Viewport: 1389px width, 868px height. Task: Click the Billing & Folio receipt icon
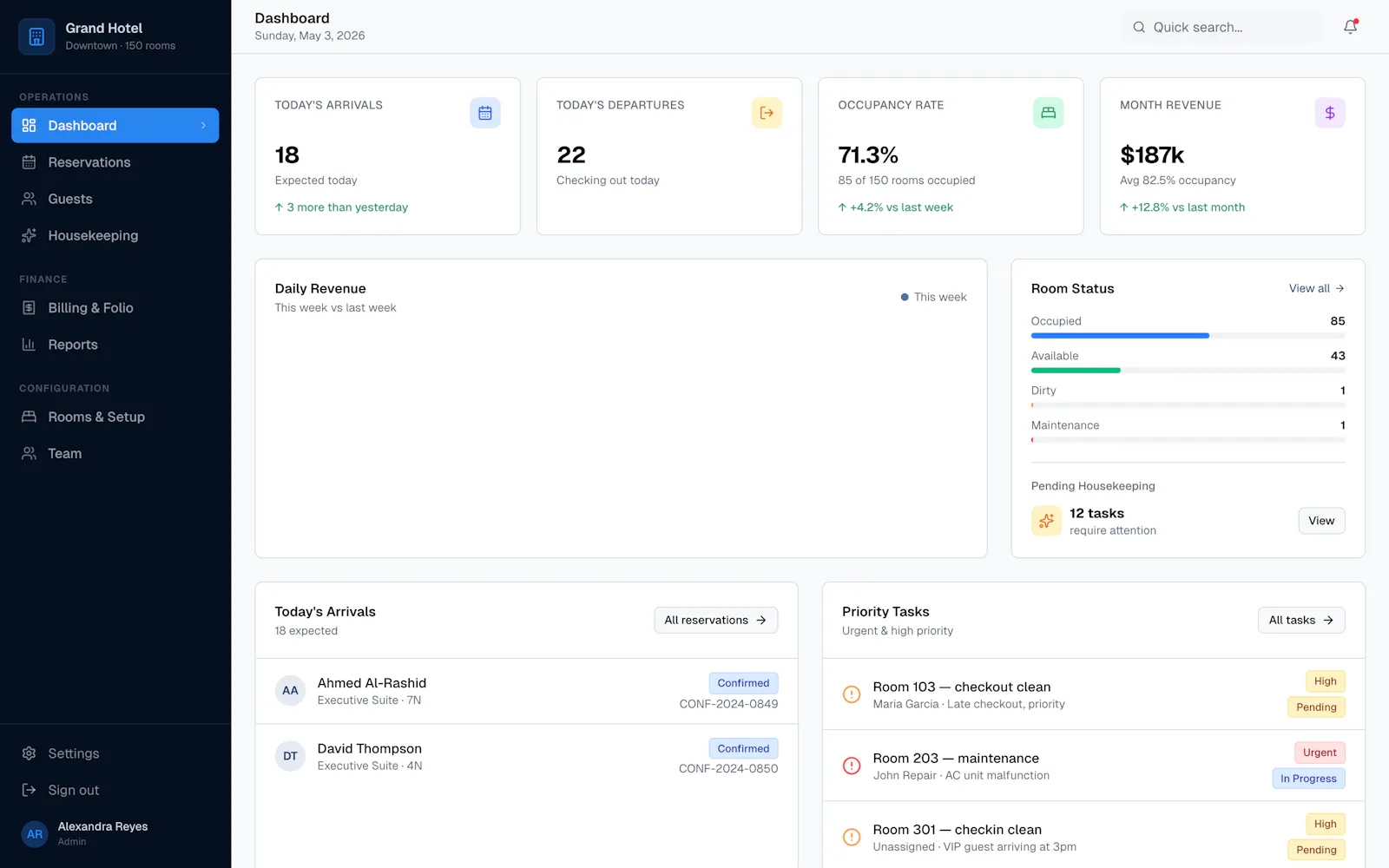(29, 308)
